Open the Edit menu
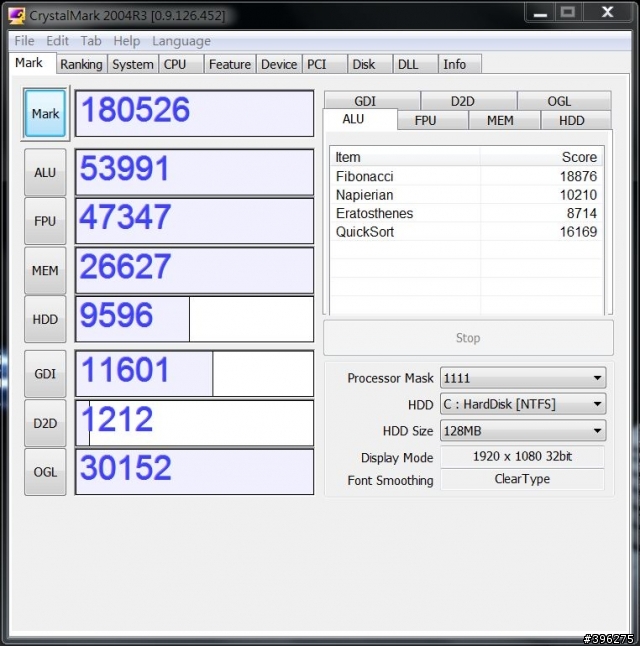640x647 pixels. click(x=57, y=41)
